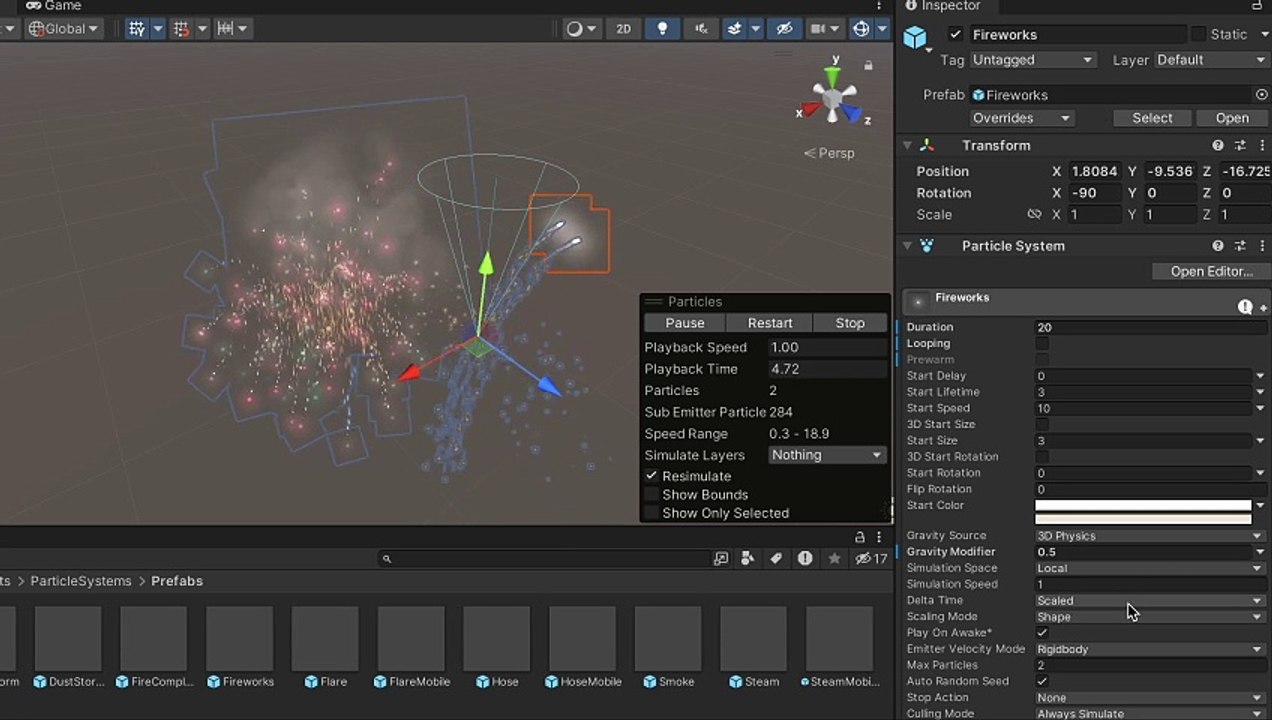Select the Hose prefab asset
Screen dimensions: 1272x720
click(496, 645)
